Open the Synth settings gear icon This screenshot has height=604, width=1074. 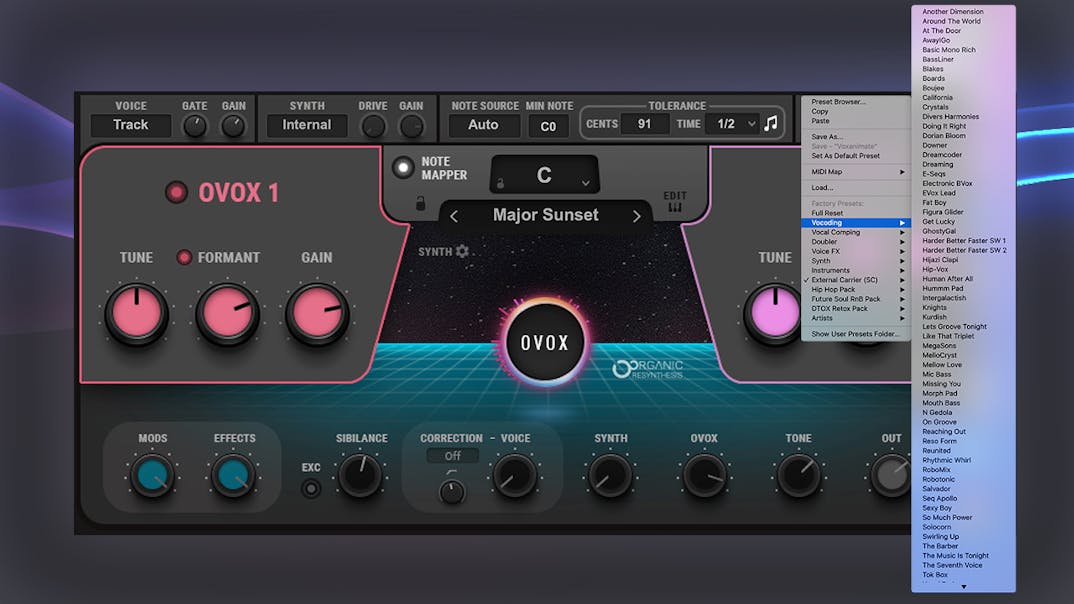point(462,252)
